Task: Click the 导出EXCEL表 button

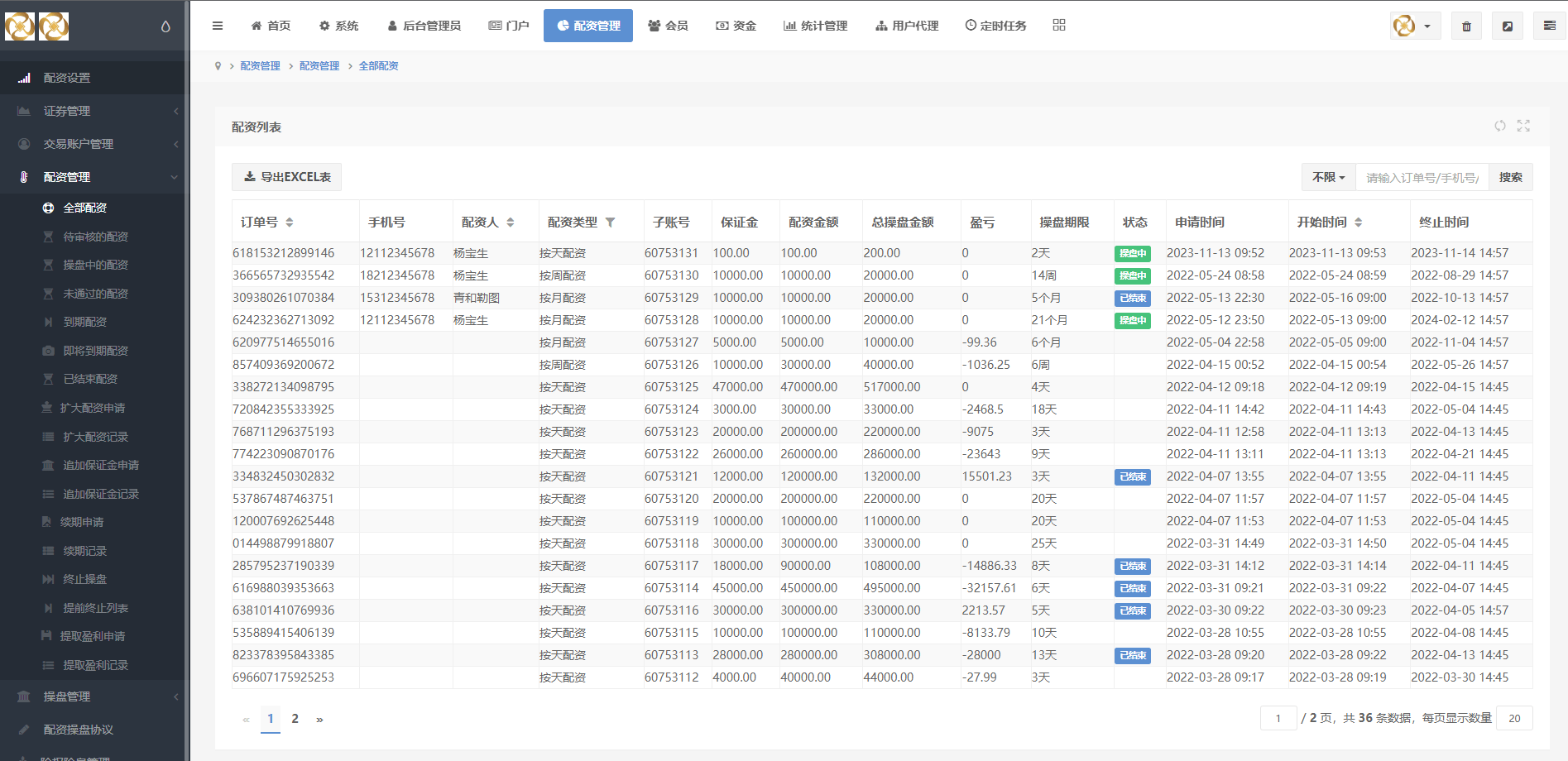Action: (287, 177)
